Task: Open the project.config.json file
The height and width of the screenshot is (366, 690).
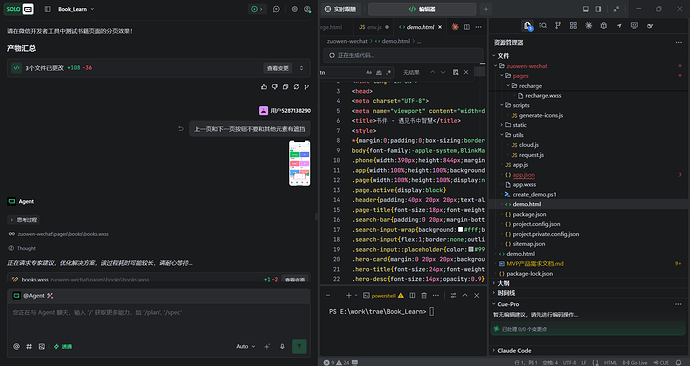Action: [x=535, y=224]
